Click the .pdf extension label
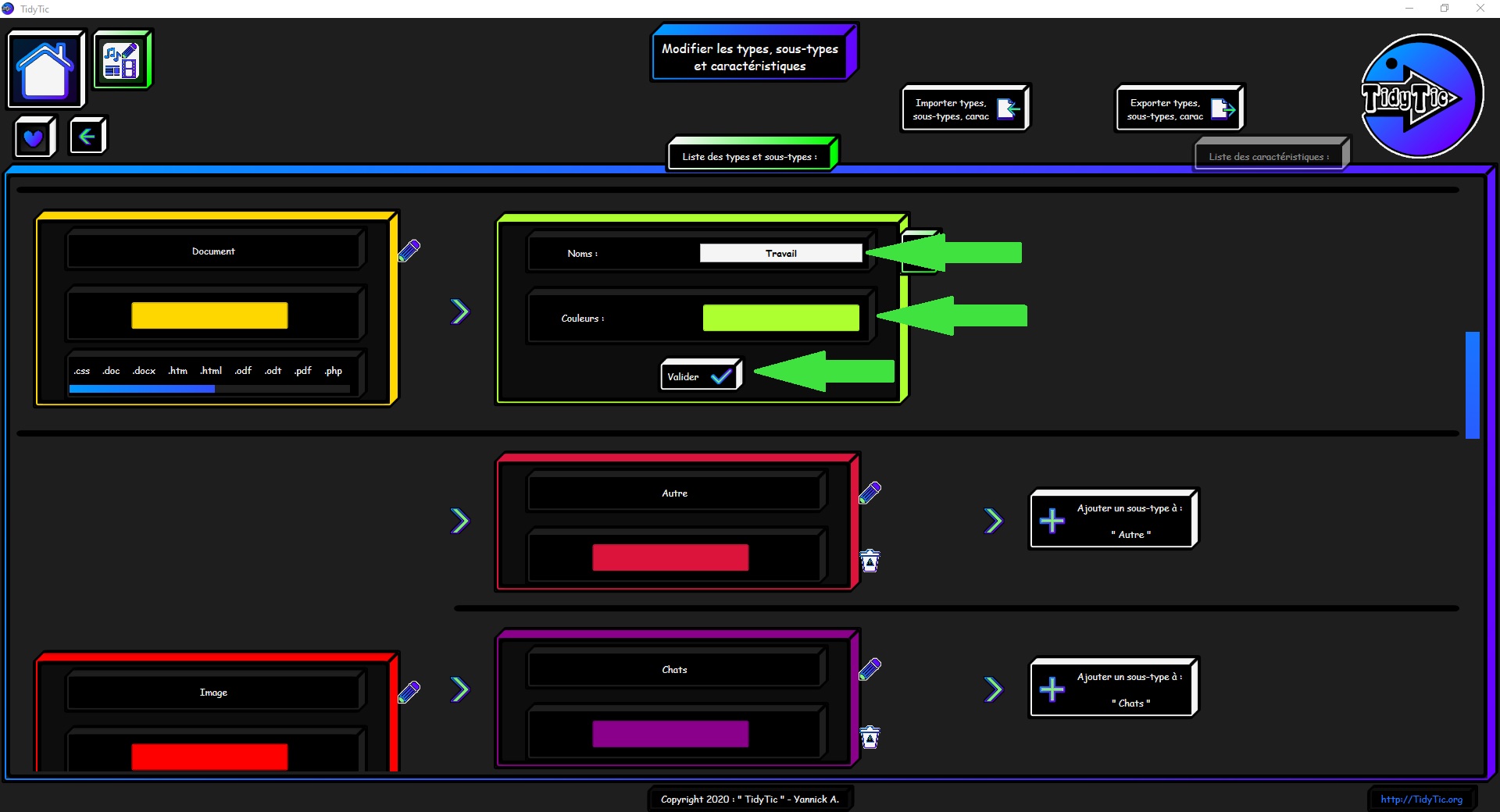This screenshot has width=1500, height=812. pos(302,371)
